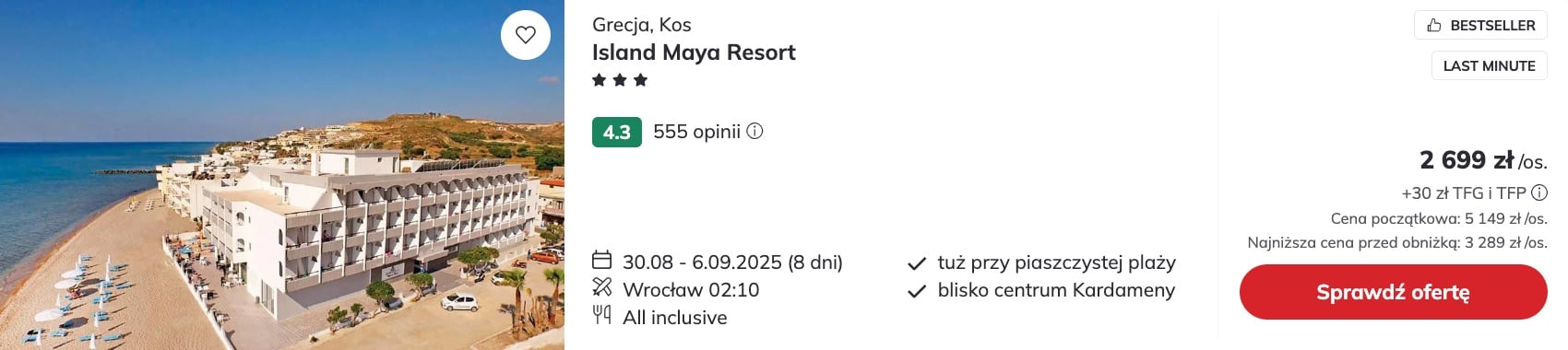This screenshot has width=1568, height=350.
Task: Open the Island Maya Resort title link
Action: pyautogui.click(x=694, y=52)
